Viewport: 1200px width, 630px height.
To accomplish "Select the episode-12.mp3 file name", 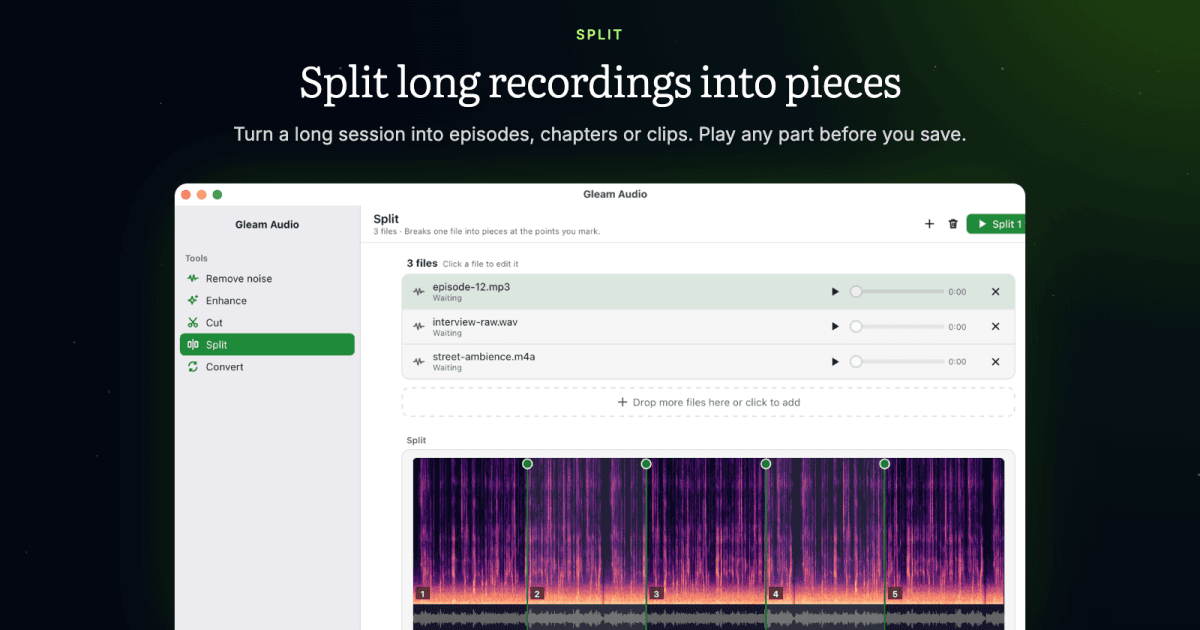I will (471, 287).
